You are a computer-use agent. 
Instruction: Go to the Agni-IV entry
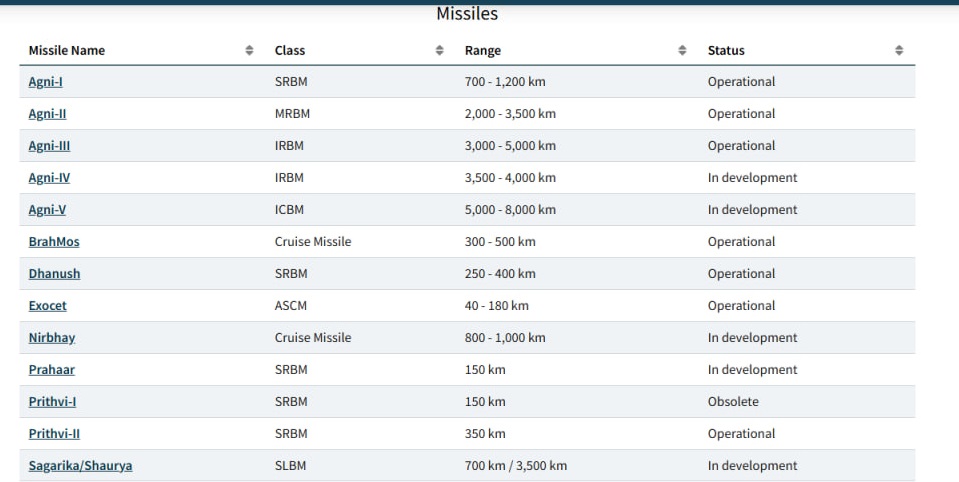[49, 178]
